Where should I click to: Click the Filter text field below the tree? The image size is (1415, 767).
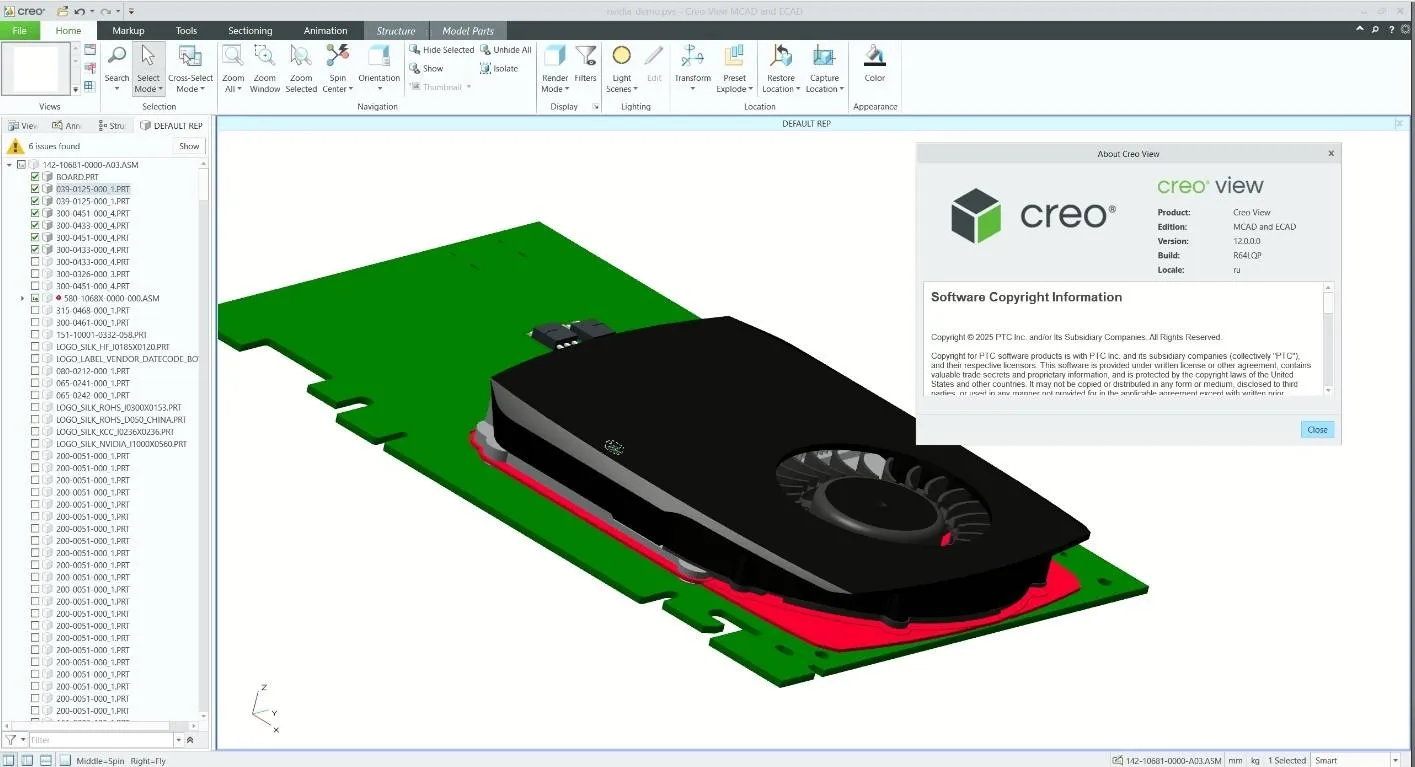point(100,740)
